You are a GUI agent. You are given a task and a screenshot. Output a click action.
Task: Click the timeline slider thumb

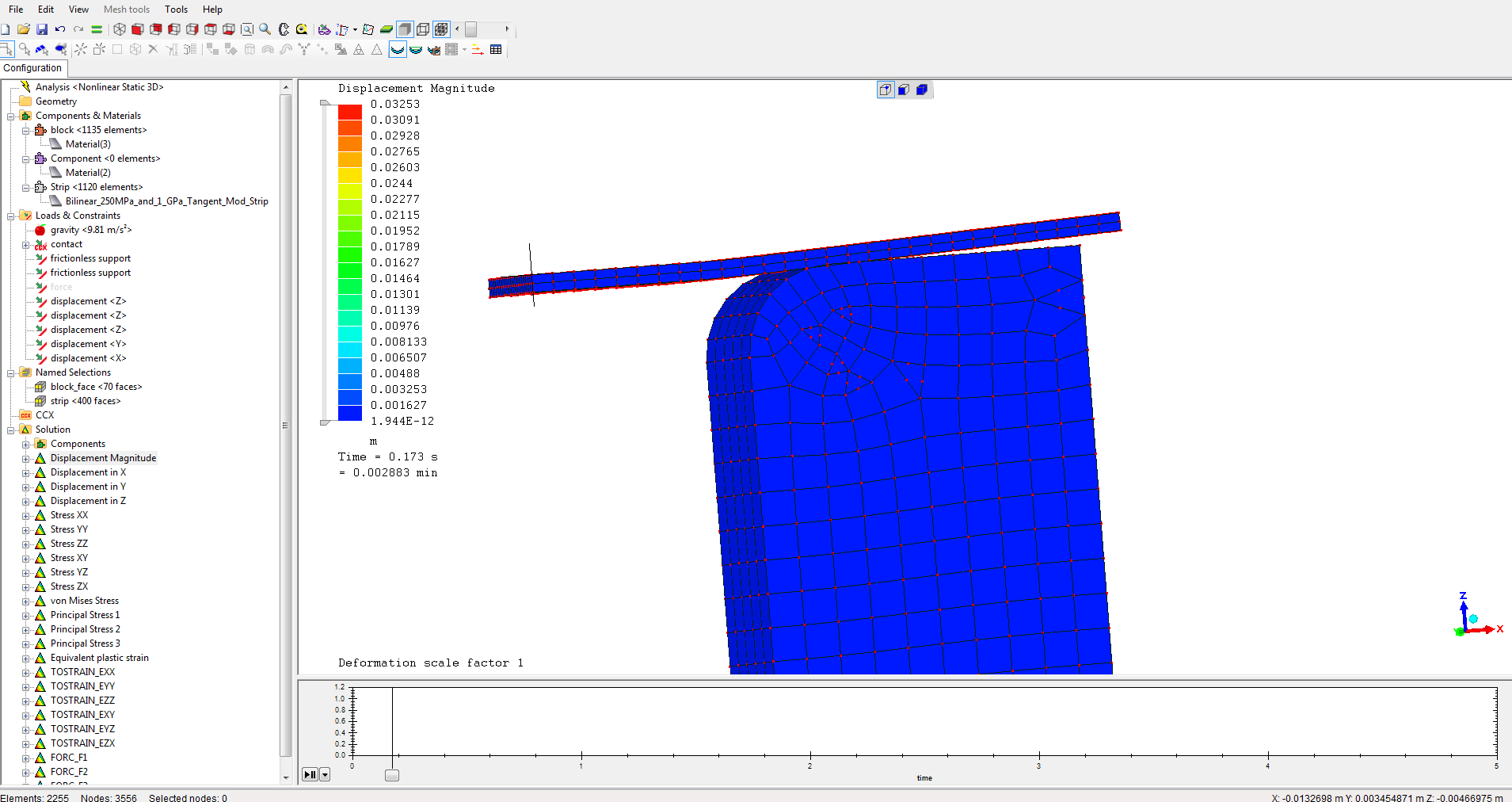[x=392, y=775]
